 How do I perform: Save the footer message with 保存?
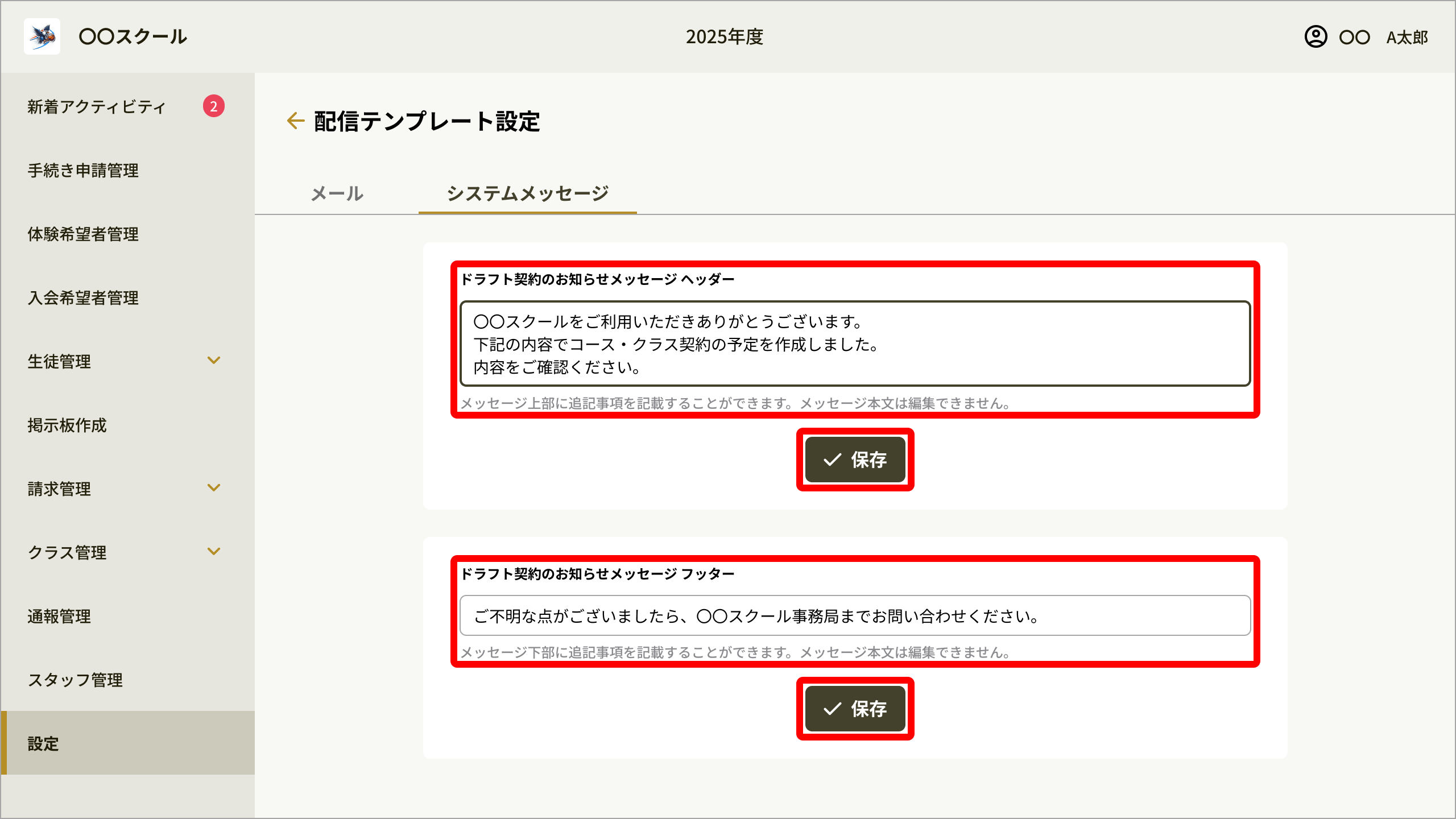click(855, 709)
